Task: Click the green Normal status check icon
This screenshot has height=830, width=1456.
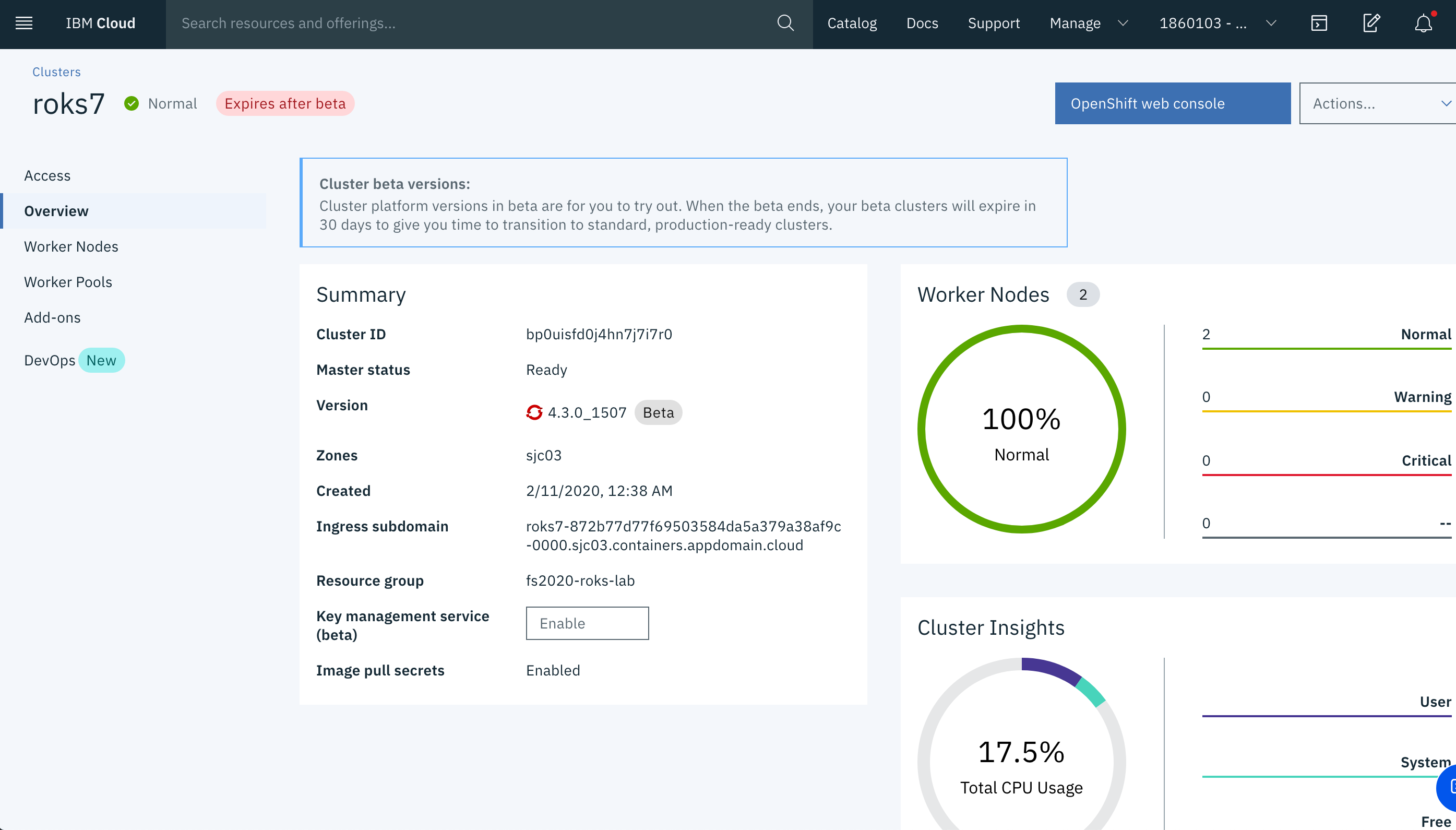Action: point(132,103)
